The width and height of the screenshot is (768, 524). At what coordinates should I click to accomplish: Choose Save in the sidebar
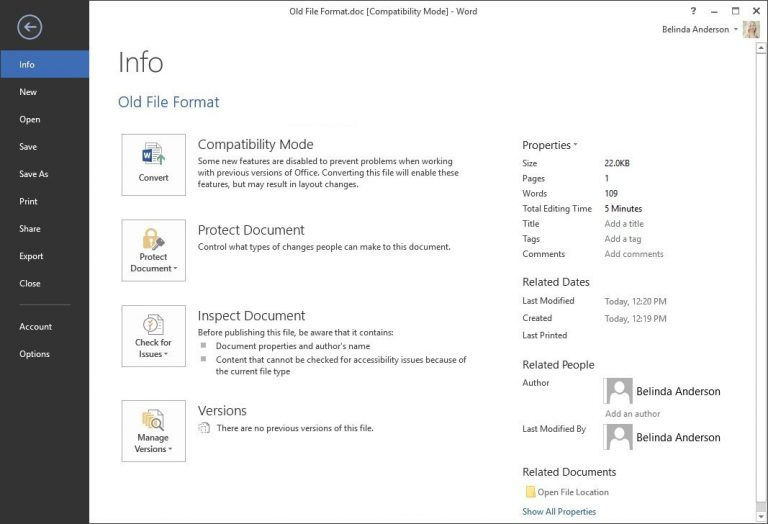tap(45, 146)
